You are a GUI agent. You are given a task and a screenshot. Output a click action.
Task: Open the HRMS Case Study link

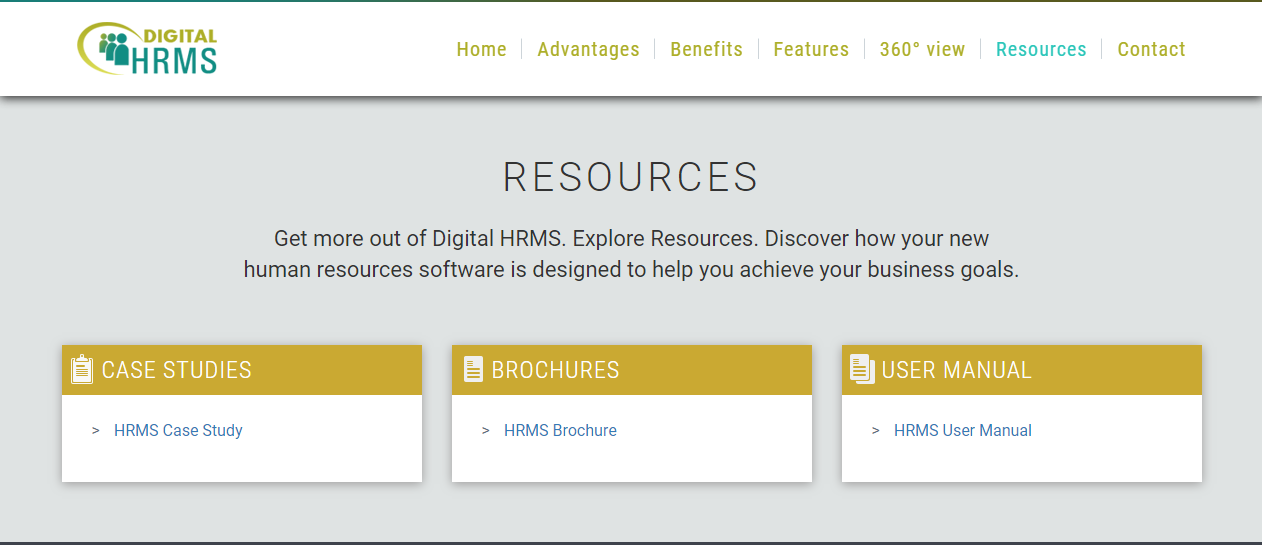(x=178, y=430)
